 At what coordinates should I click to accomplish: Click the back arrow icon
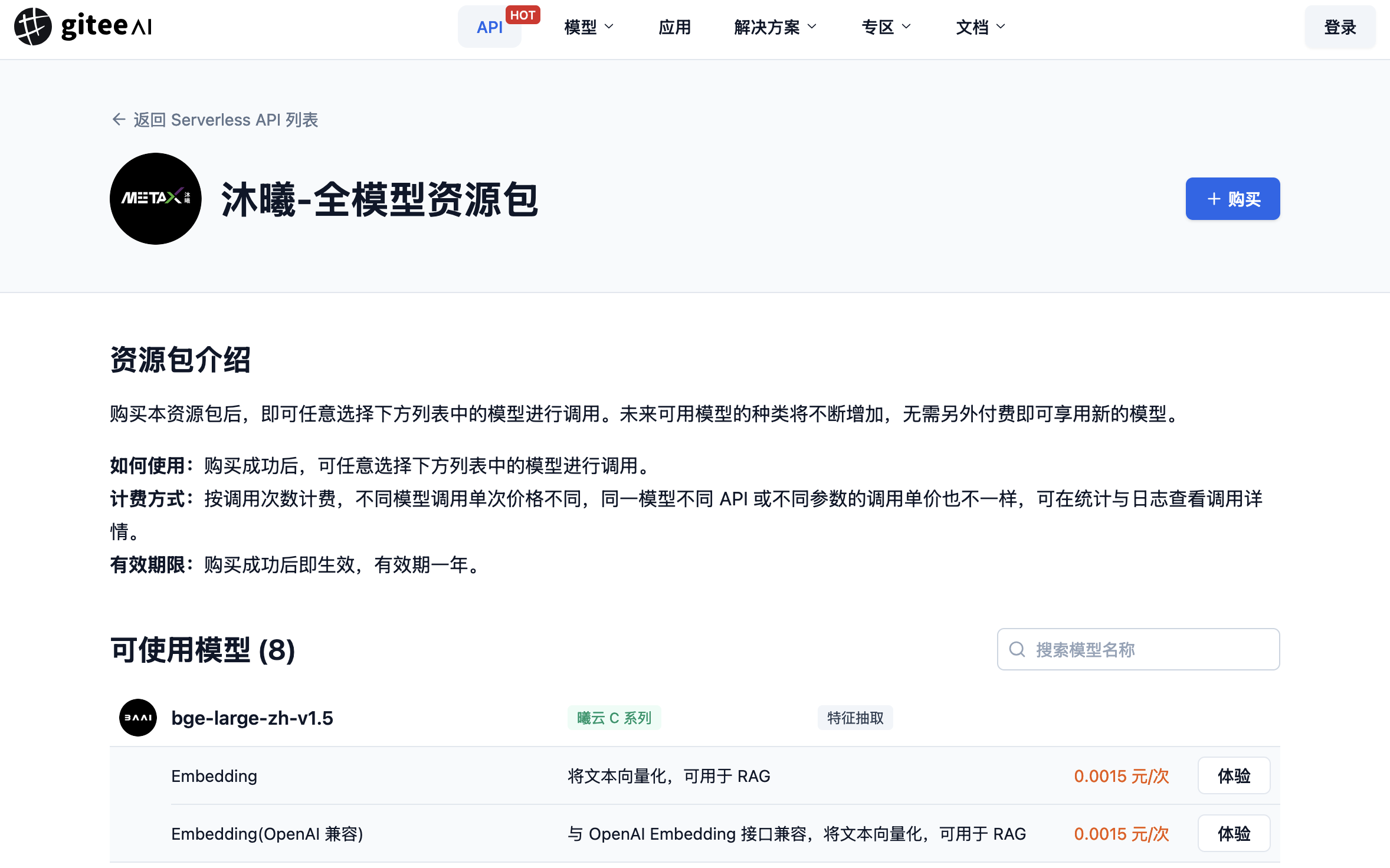119,120
